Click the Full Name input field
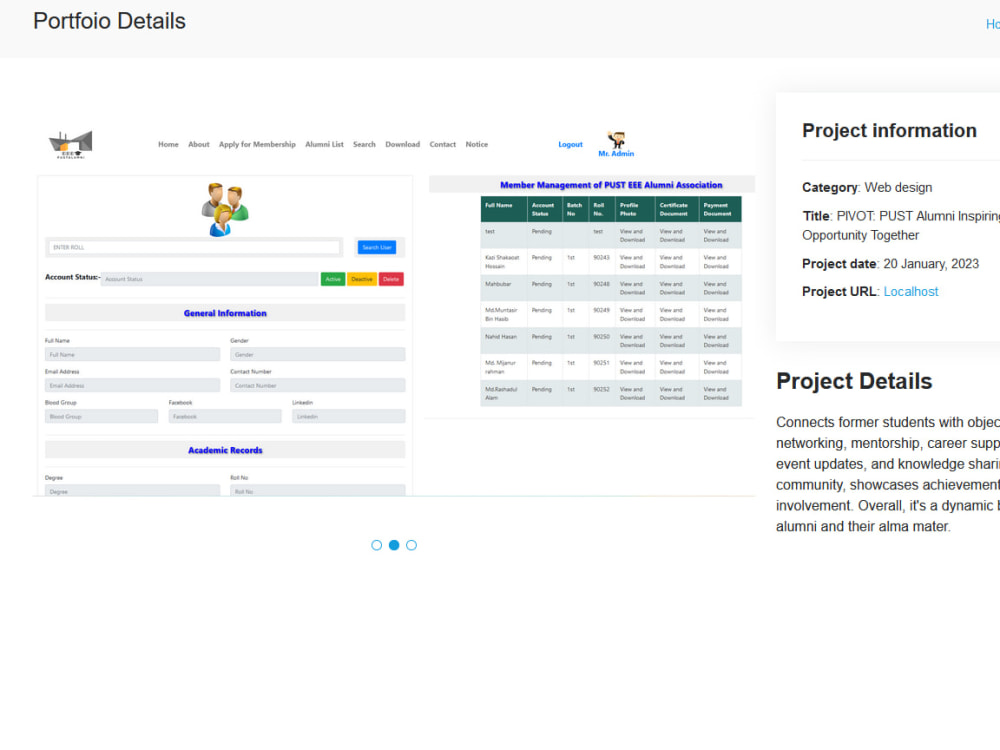 coord(133,355)
